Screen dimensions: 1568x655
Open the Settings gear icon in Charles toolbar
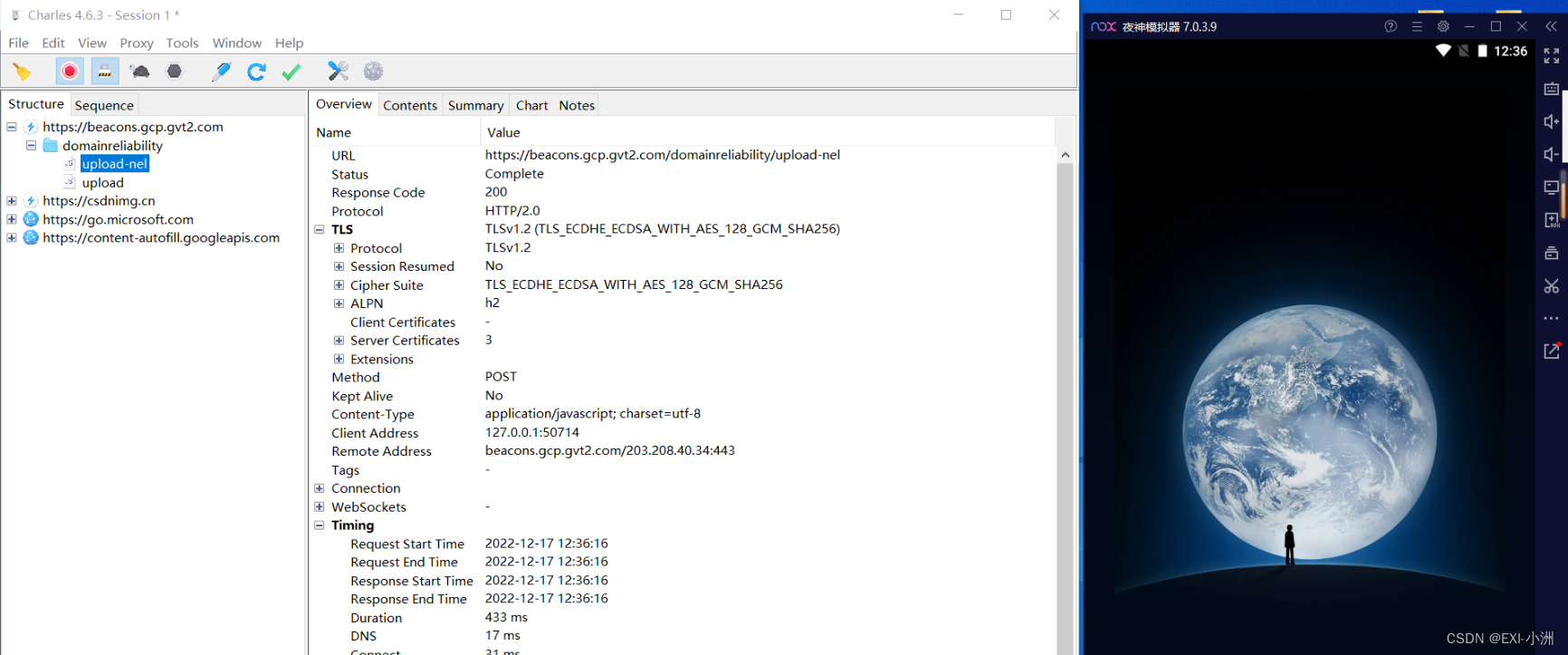click(x=373, y=72)
